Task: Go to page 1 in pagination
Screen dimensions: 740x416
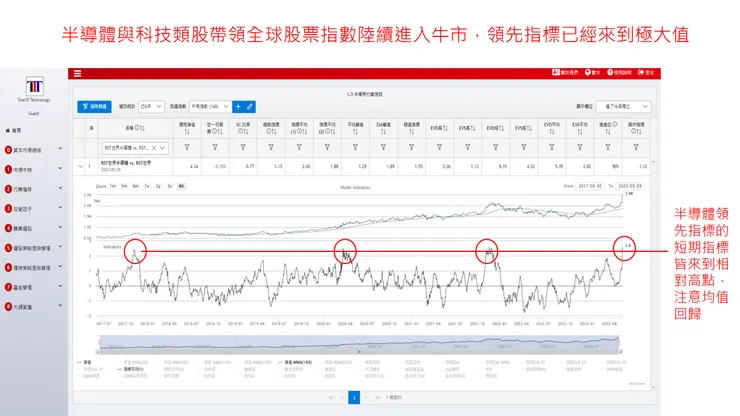Action: tap(354, 398)
